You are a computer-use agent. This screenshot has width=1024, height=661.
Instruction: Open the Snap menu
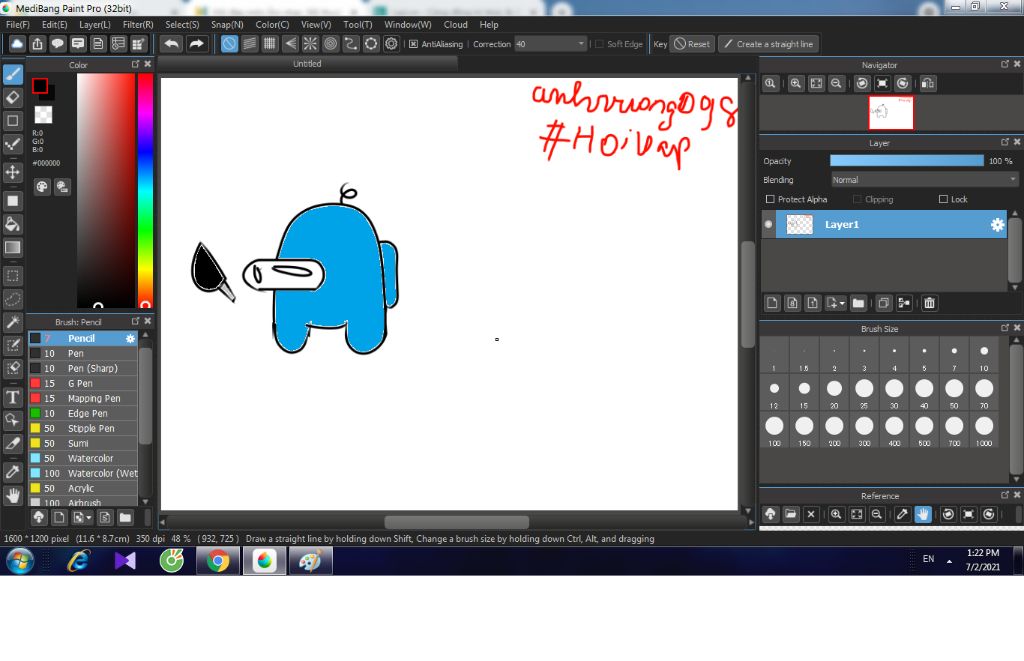click(x=227, y=25)
